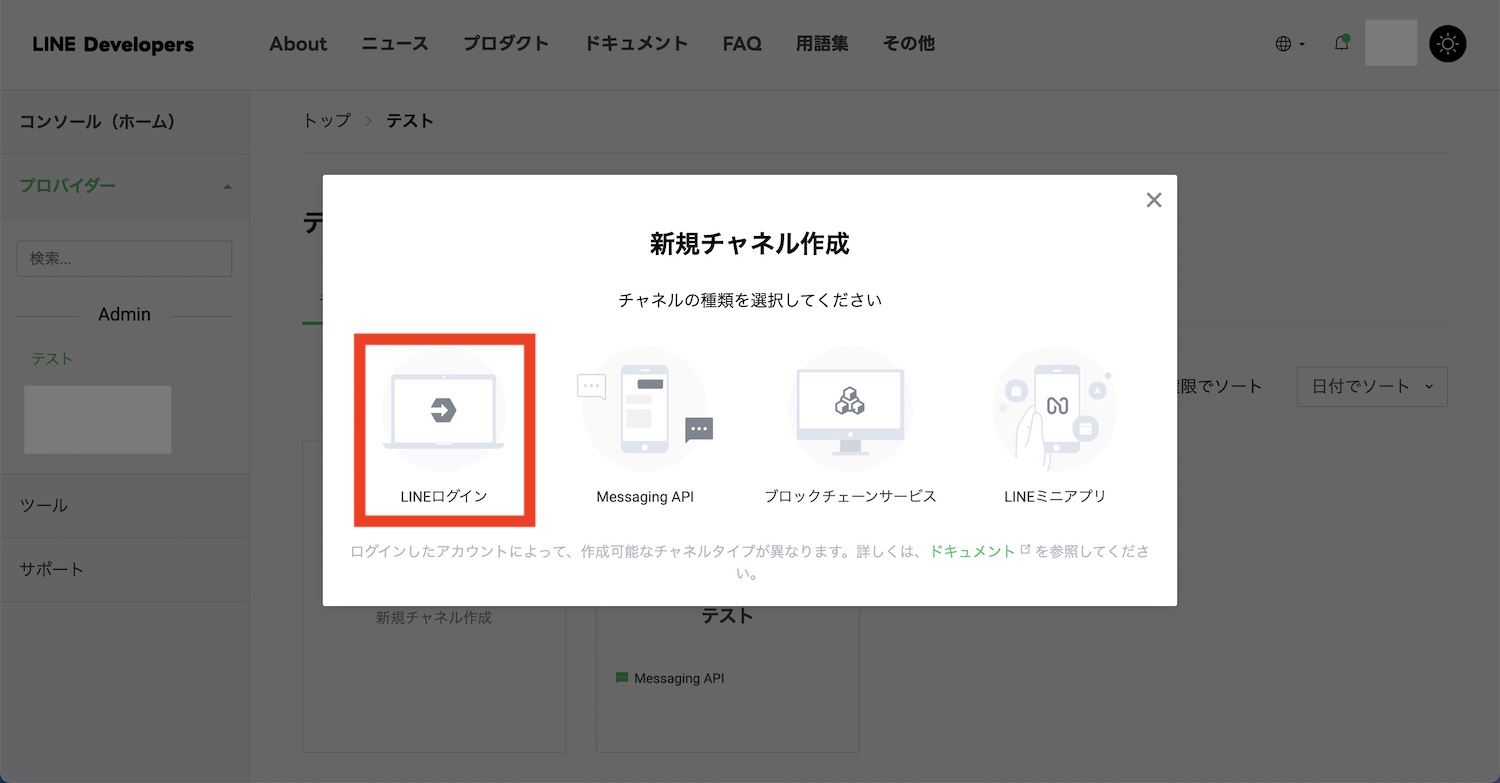Open the language globe selector

[x=1290, y=44]
